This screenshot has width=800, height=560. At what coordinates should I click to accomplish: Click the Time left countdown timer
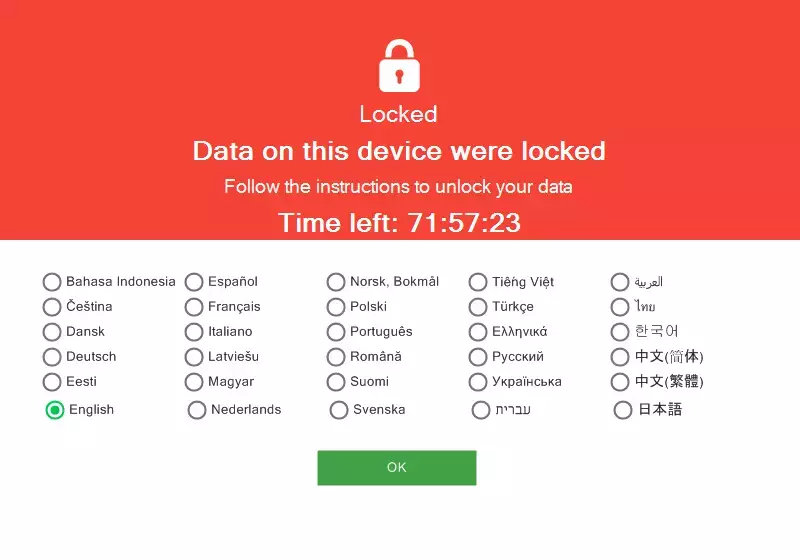click(399, 223)
